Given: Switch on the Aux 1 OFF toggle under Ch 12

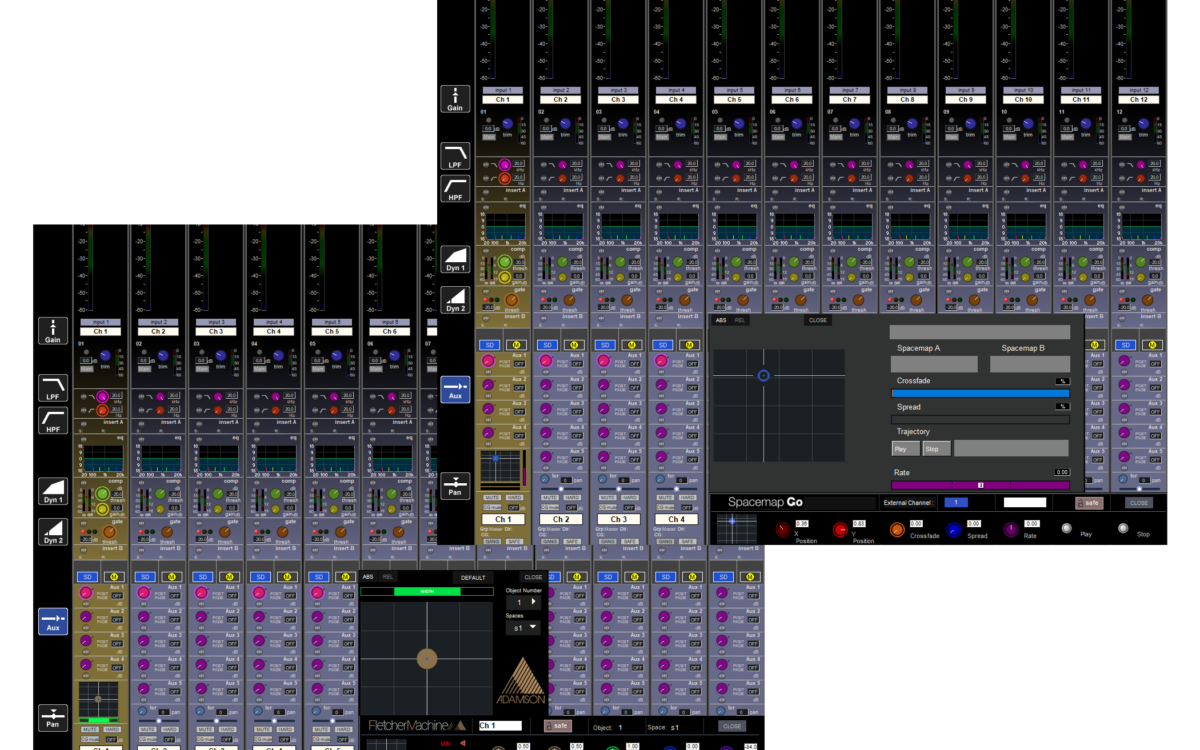Looking at the screenshot, I should pos(1155,363).
